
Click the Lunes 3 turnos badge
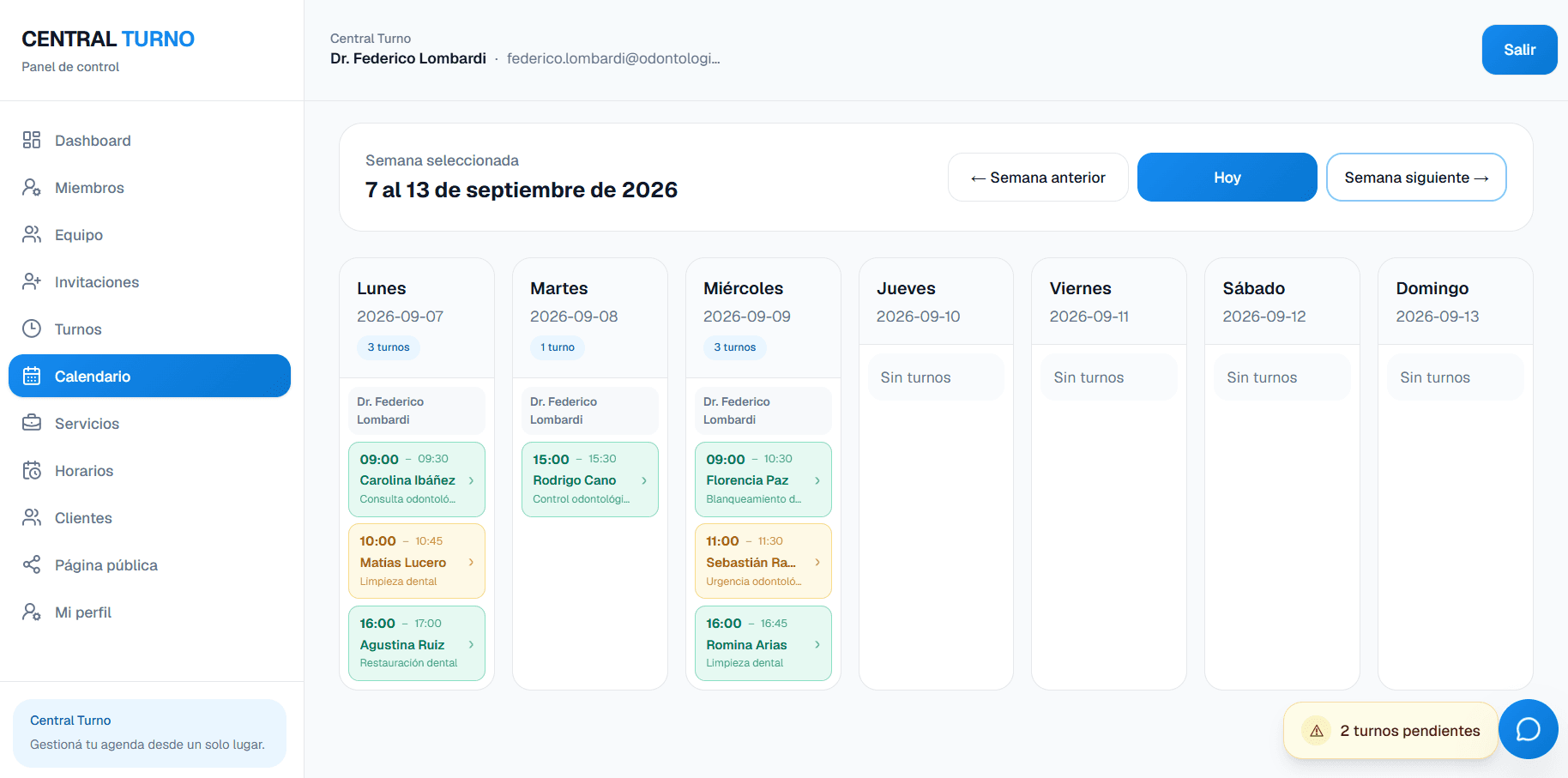coord(389,347)
